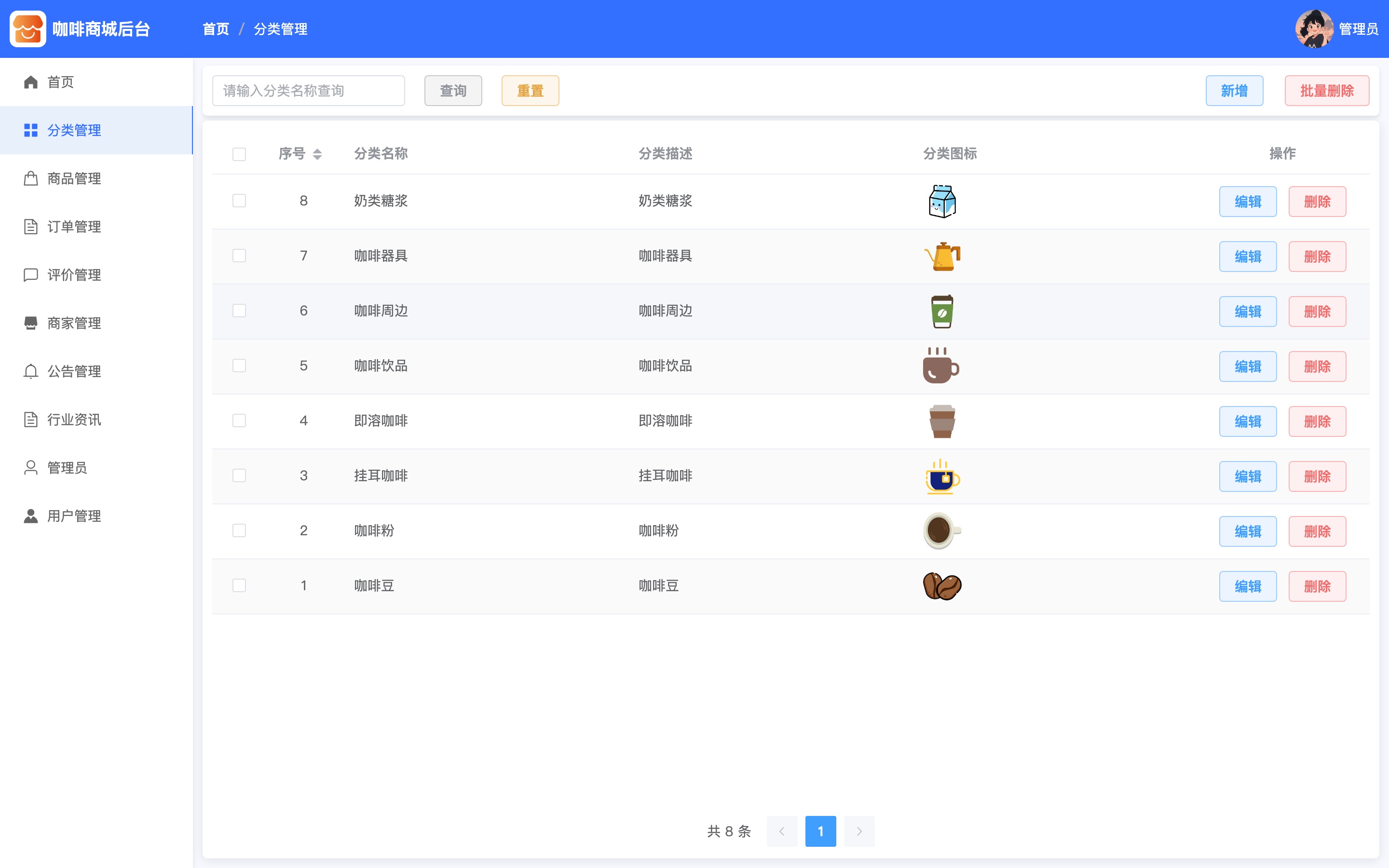This screenshot has height=868, width=1389.
Task: Click 首页 in the breadcrumb
Action: pyautogui.click(x=216, y=29)
